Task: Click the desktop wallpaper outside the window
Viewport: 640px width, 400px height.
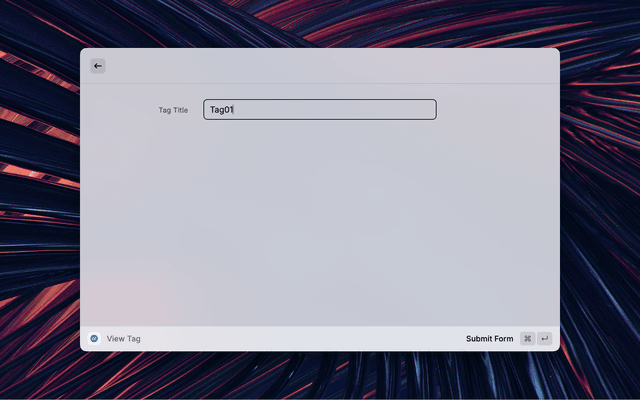Action: click(x=600, y=200)
